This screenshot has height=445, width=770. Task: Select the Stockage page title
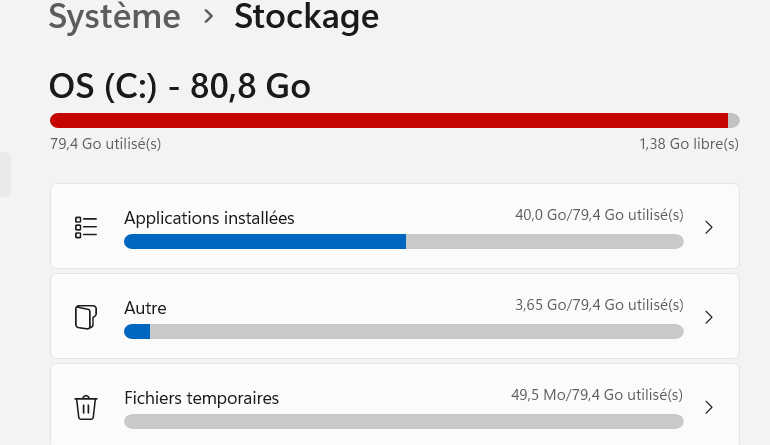tap(306, 17)
